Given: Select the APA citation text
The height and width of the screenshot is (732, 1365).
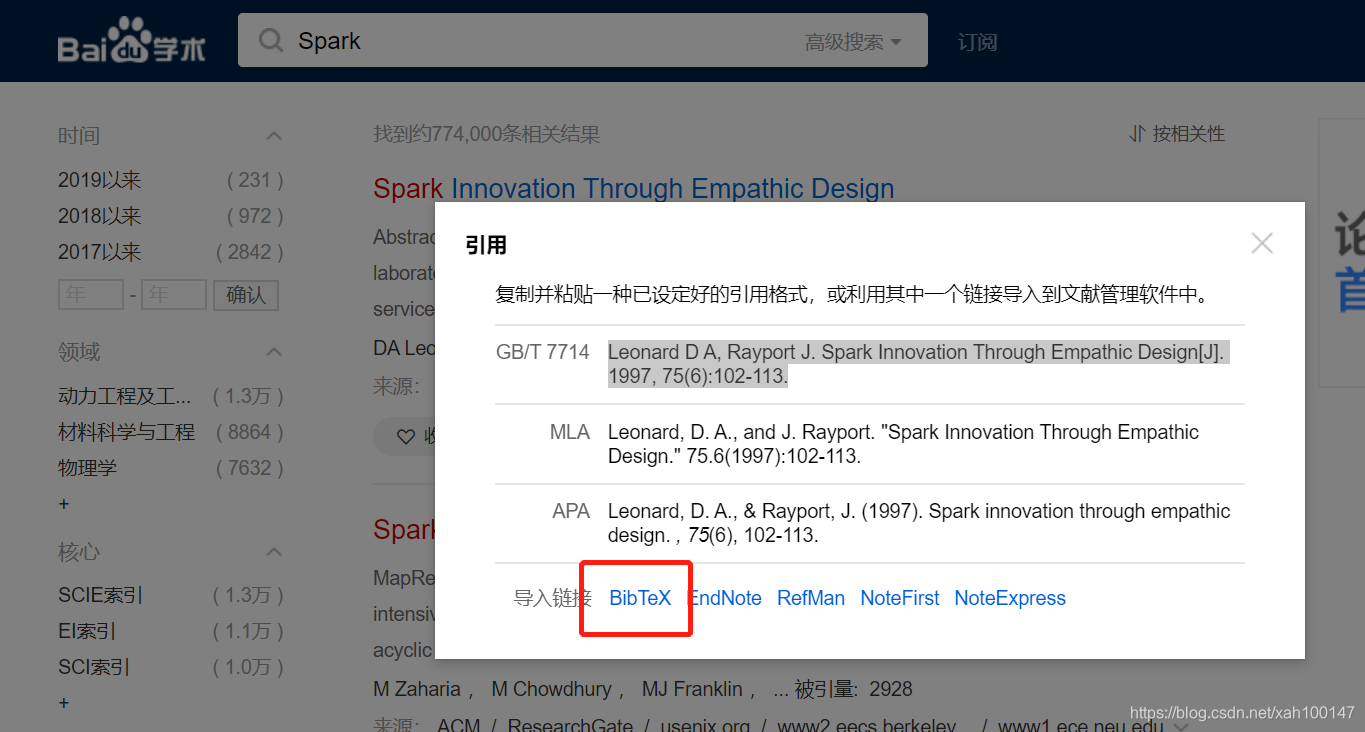Looking at the screenshot, I should click(x=919, y=523).
